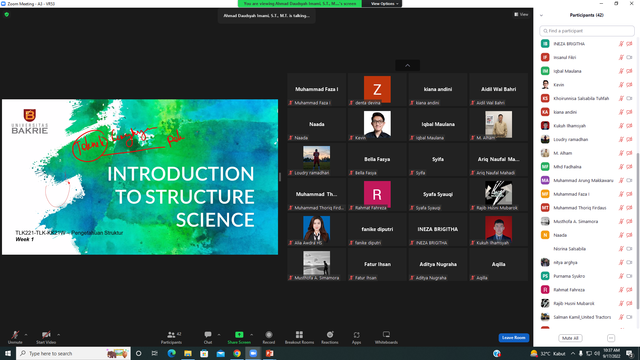The height and width of the screenshot is (360, 640).
Task: Click muted mic icon for Rahmat Fahreza in list
Action: click(x=621, y=290)
